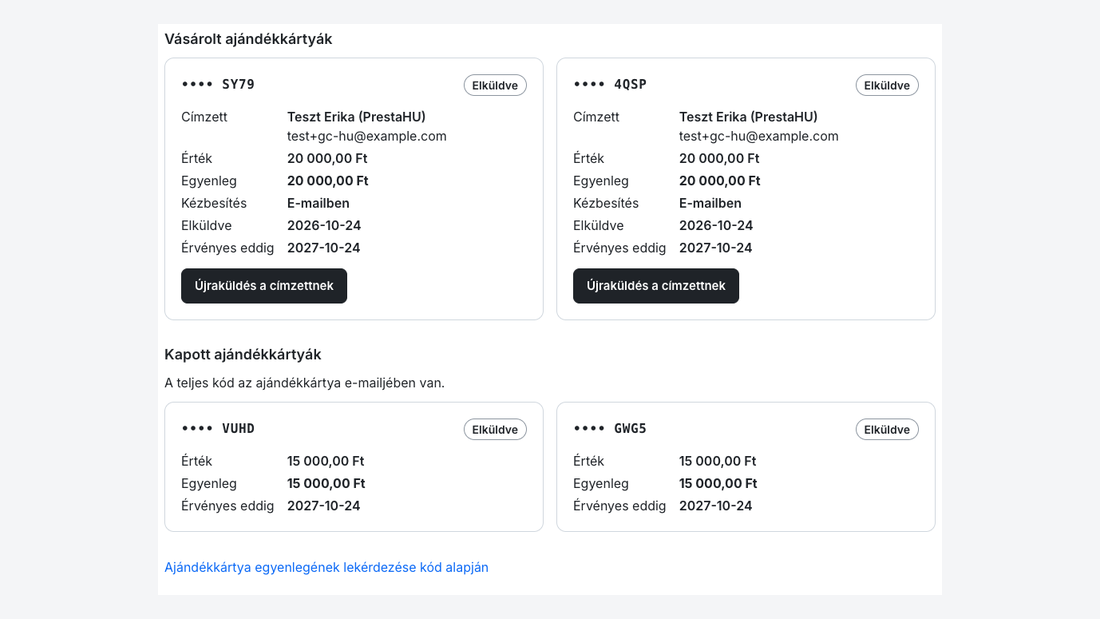Open the gift card balance lookup by code link
This screenshot has width=1100, height=619.
point(326,567)
